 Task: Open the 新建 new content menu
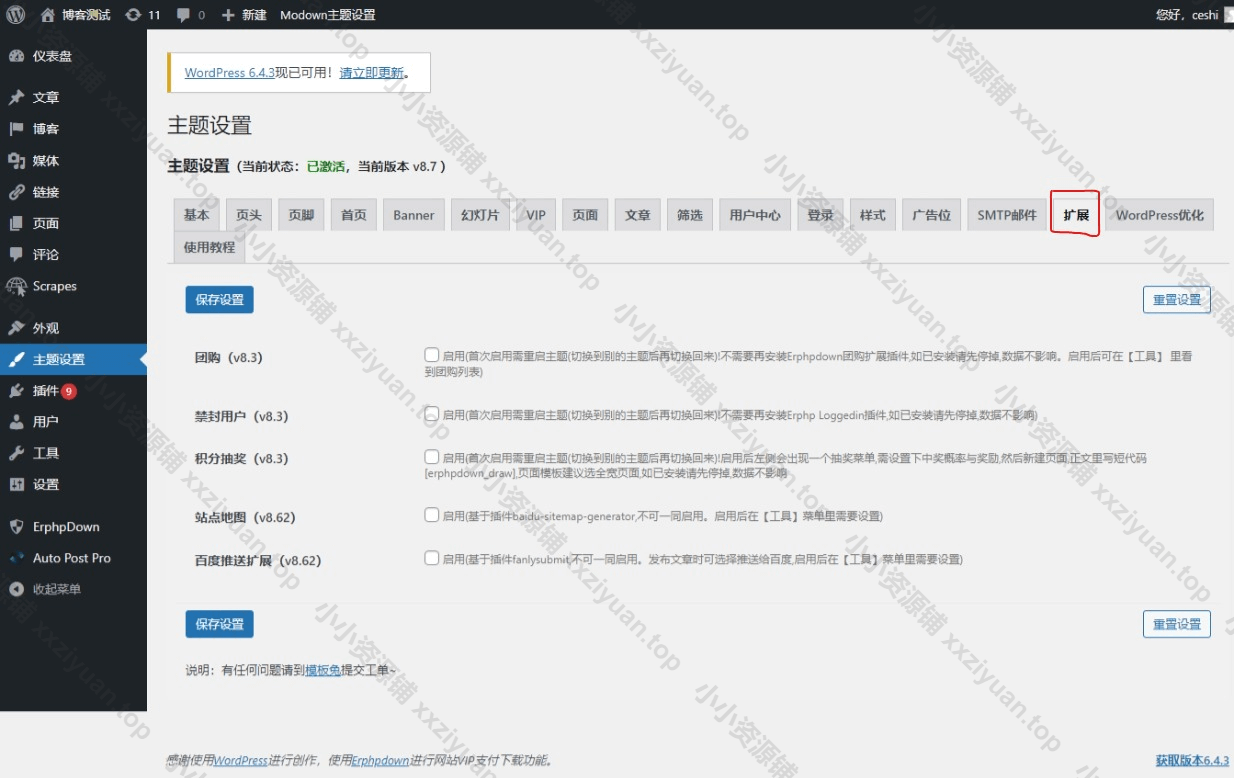(x=245, y=15)
